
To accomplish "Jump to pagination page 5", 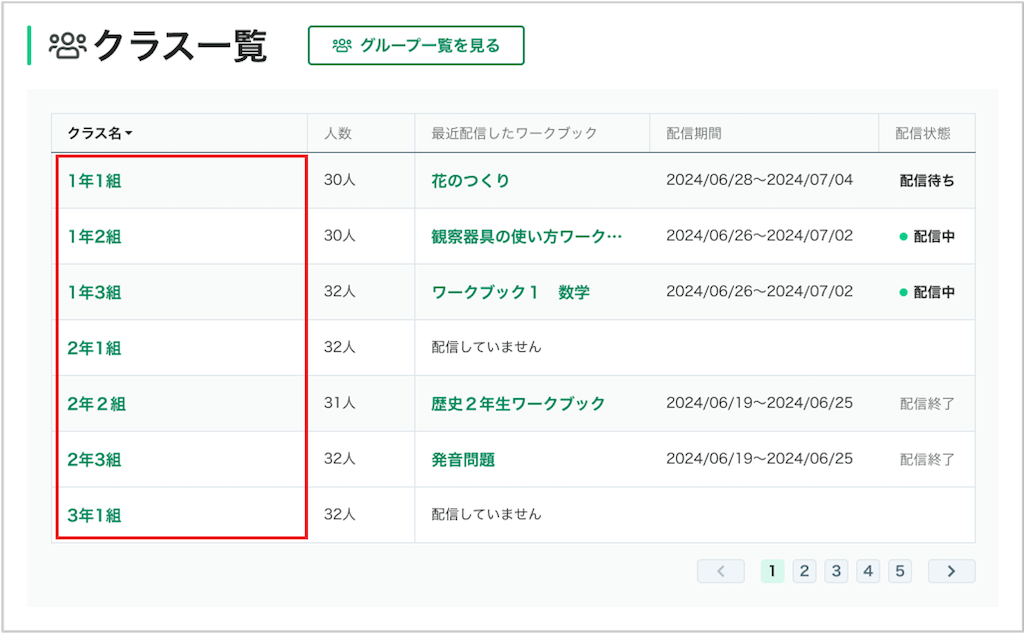I will click(900, 571).
